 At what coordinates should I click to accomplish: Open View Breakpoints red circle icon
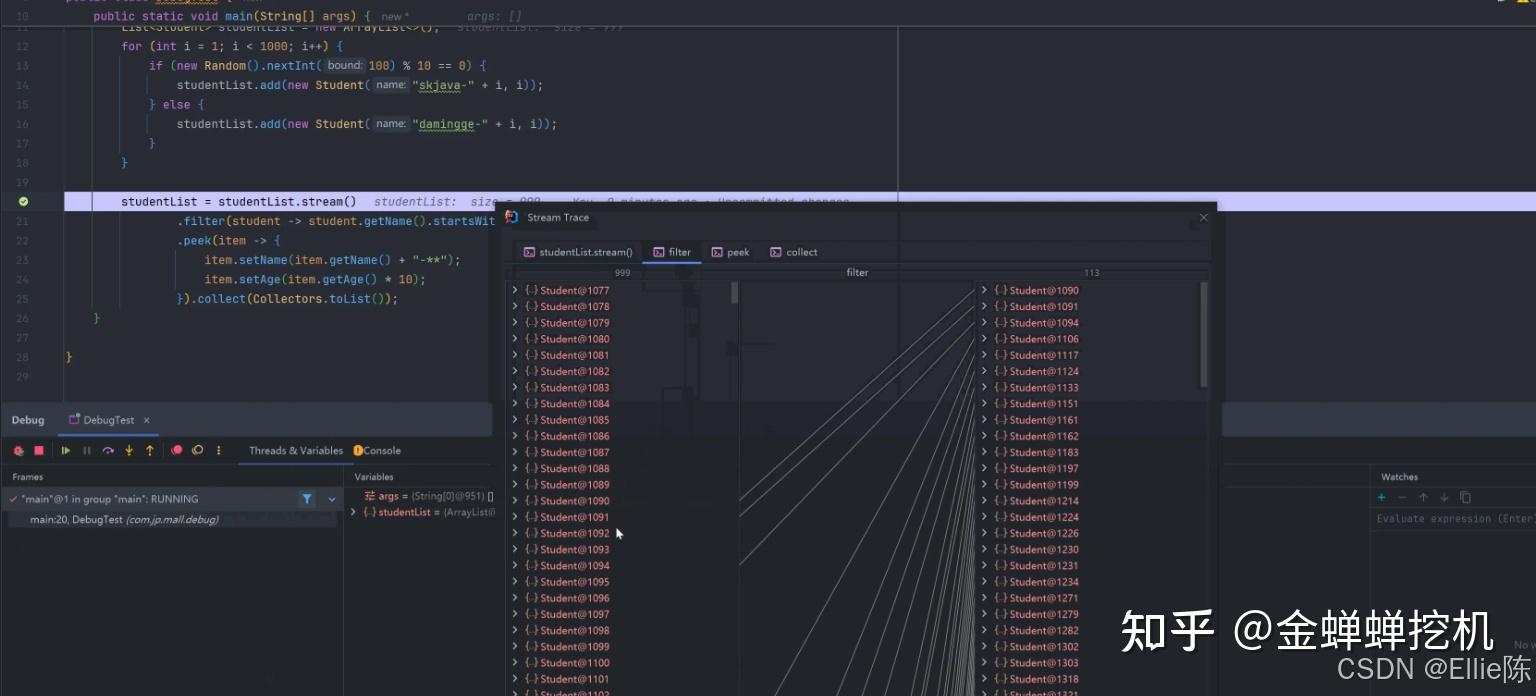(177, 451)
